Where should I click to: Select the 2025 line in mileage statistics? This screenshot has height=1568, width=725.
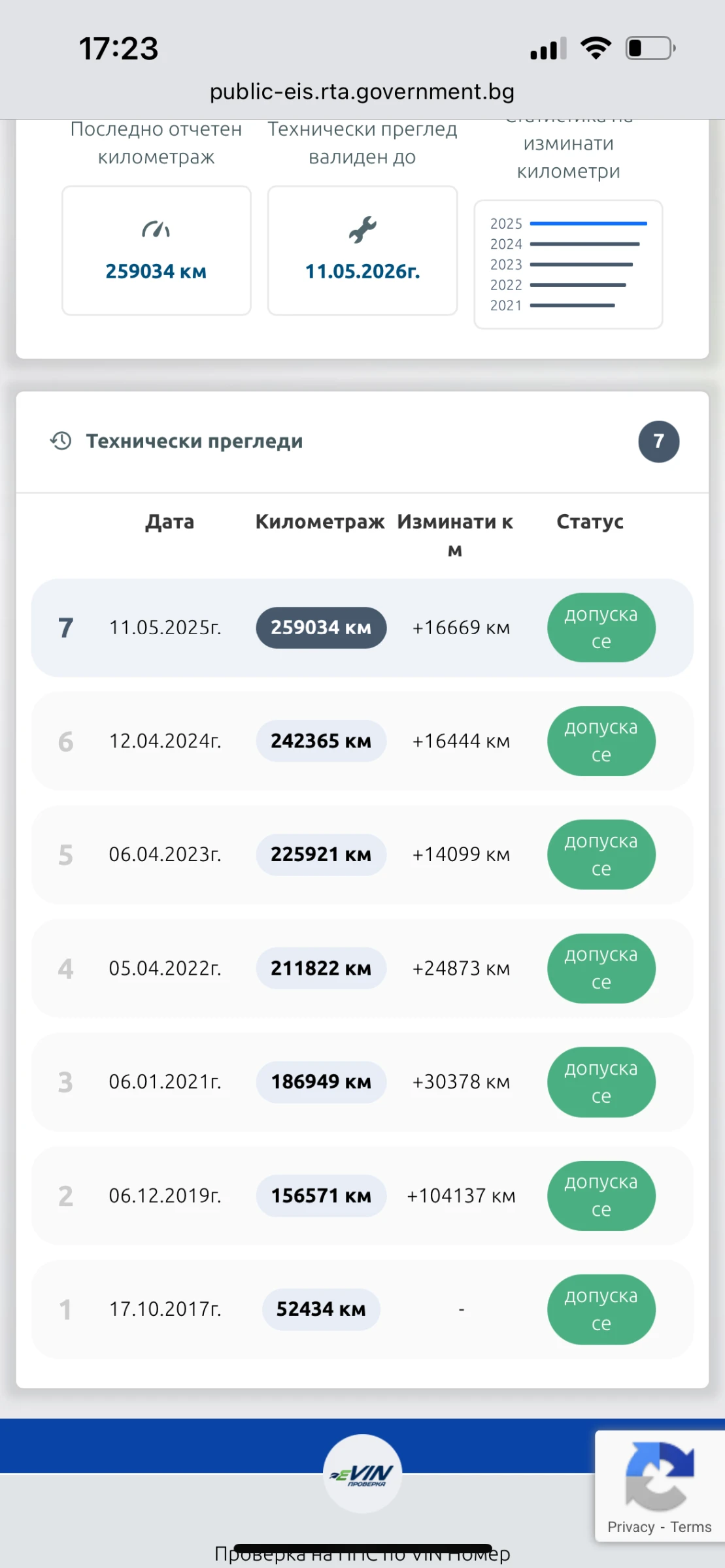coord(588,223)
